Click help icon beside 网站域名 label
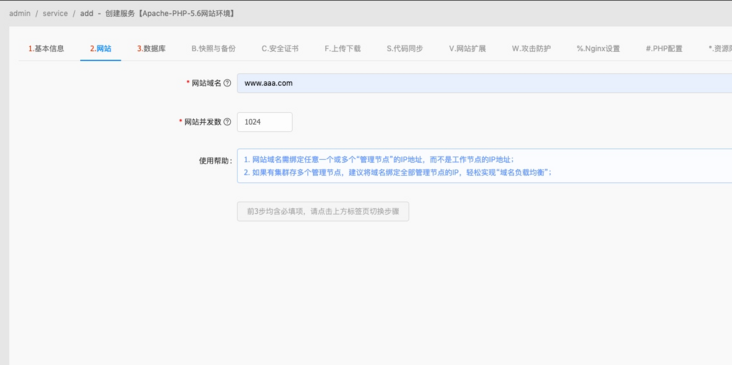 [227, 83]
